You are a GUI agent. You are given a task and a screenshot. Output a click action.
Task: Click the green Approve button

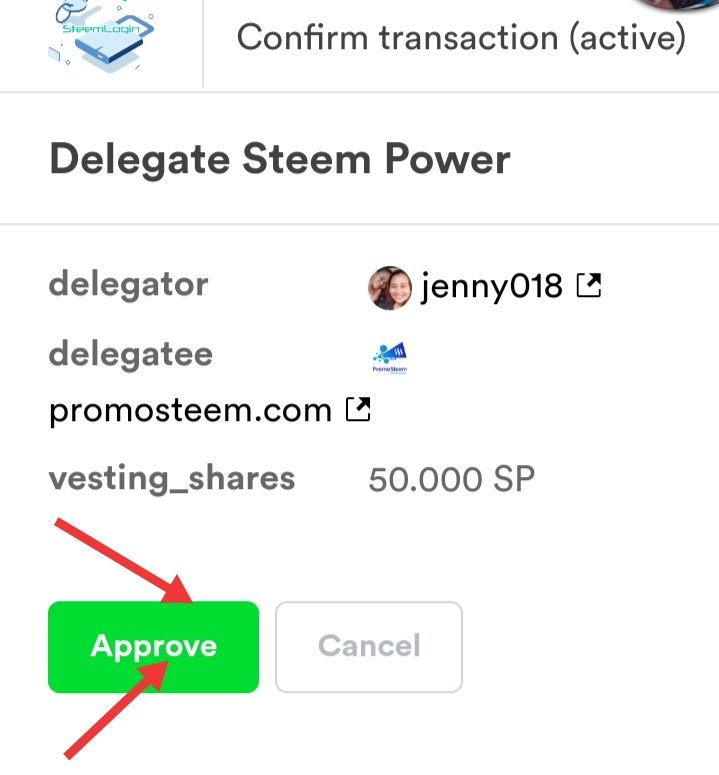pyautogui.click(x=153, y=647)
